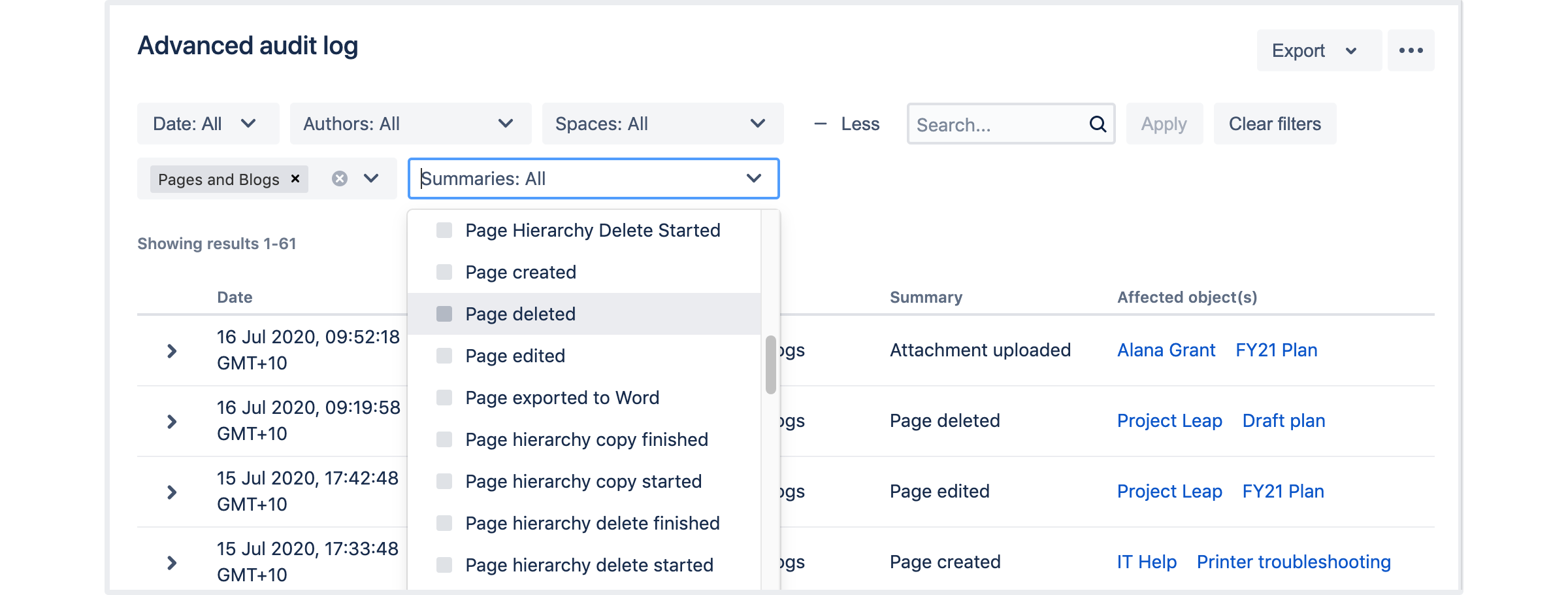Open the Printer troubleshooting link
Image resolution: width=1568 pixels, height=595 pixels.
click(1294, 562)
